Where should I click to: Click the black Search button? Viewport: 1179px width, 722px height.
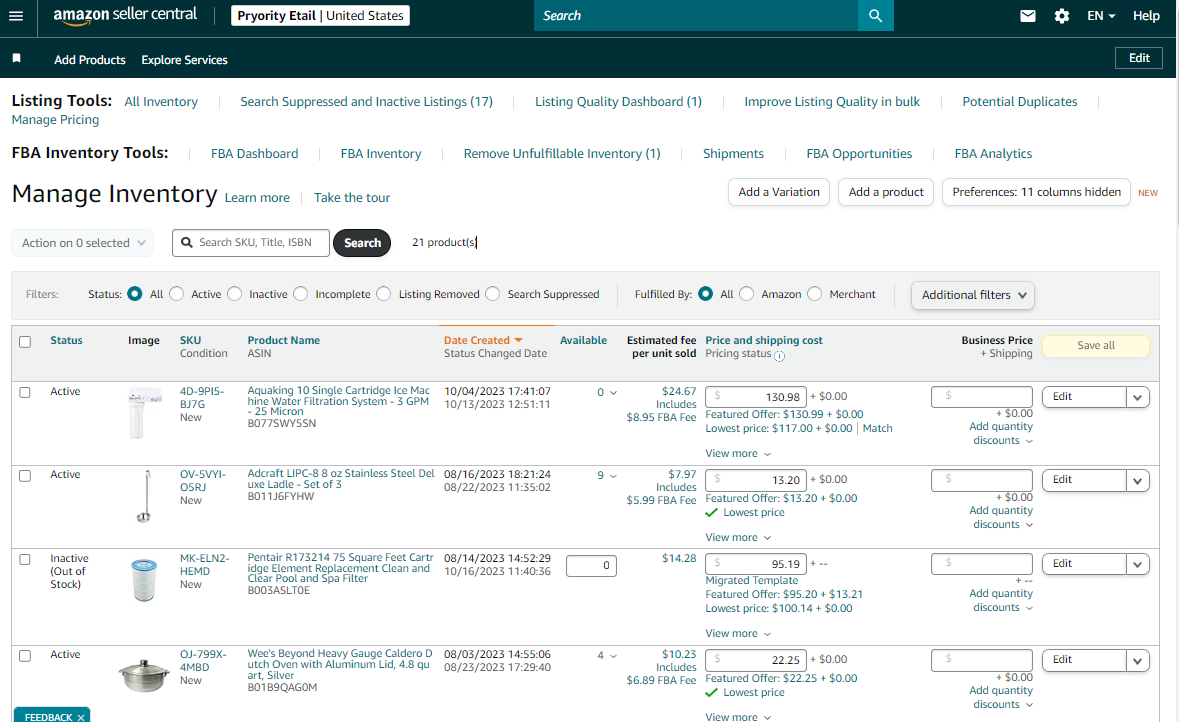[362, 243]
